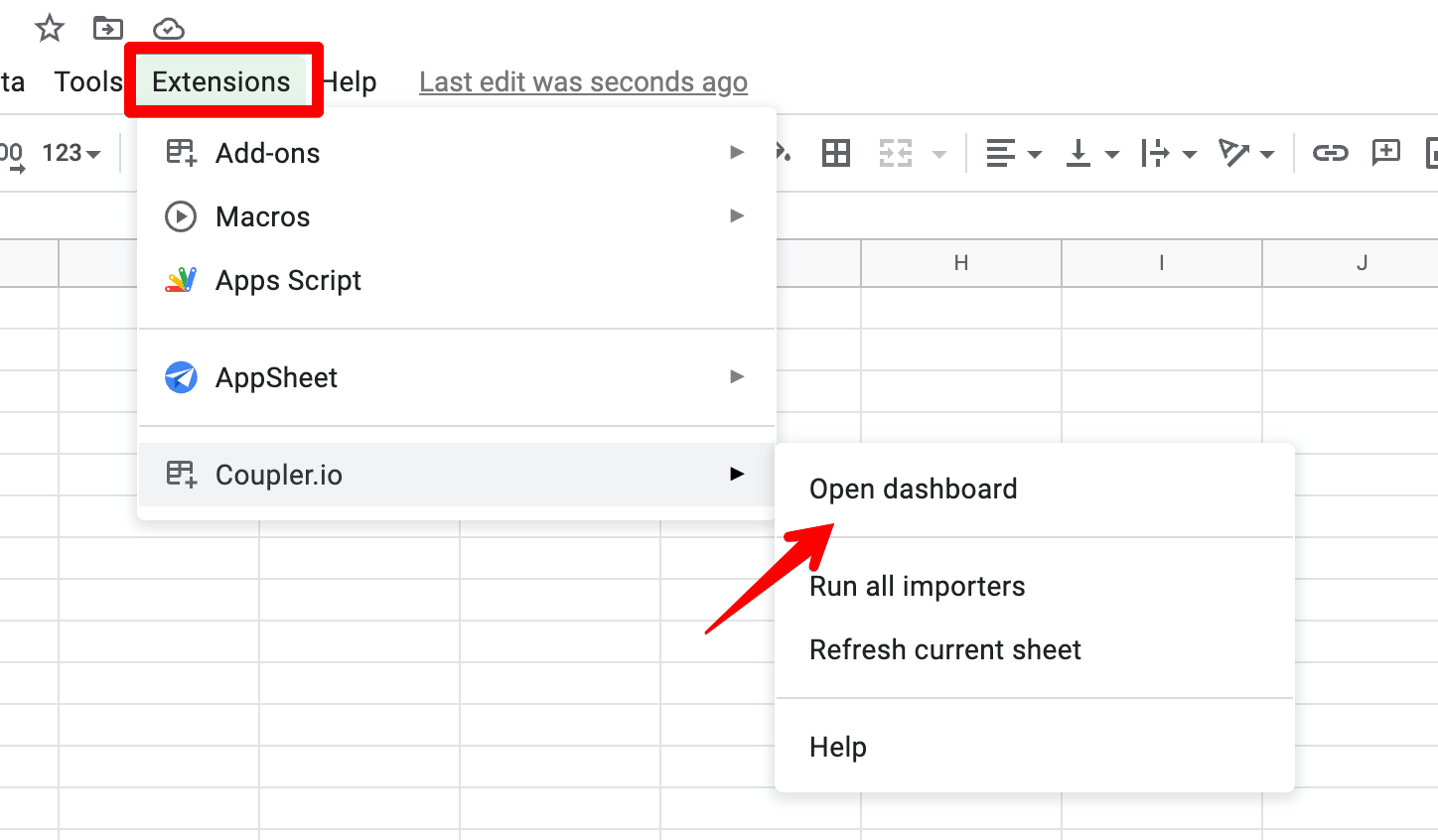Open the Extensions menu

coord(221,81)
